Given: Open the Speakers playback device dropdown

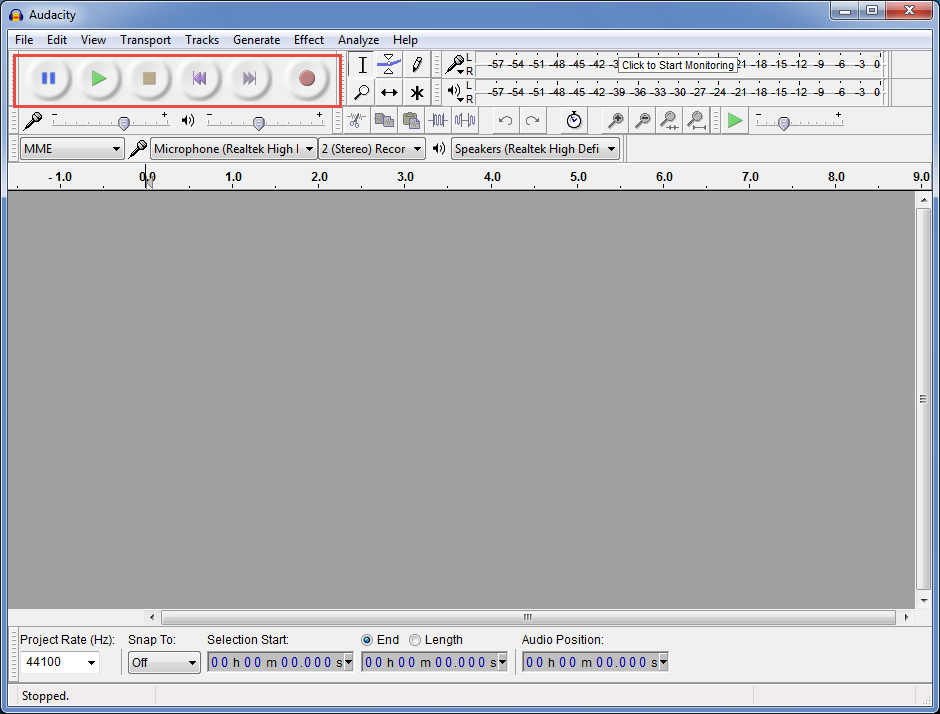Looking at the screenshot, I should pos(535,149).
